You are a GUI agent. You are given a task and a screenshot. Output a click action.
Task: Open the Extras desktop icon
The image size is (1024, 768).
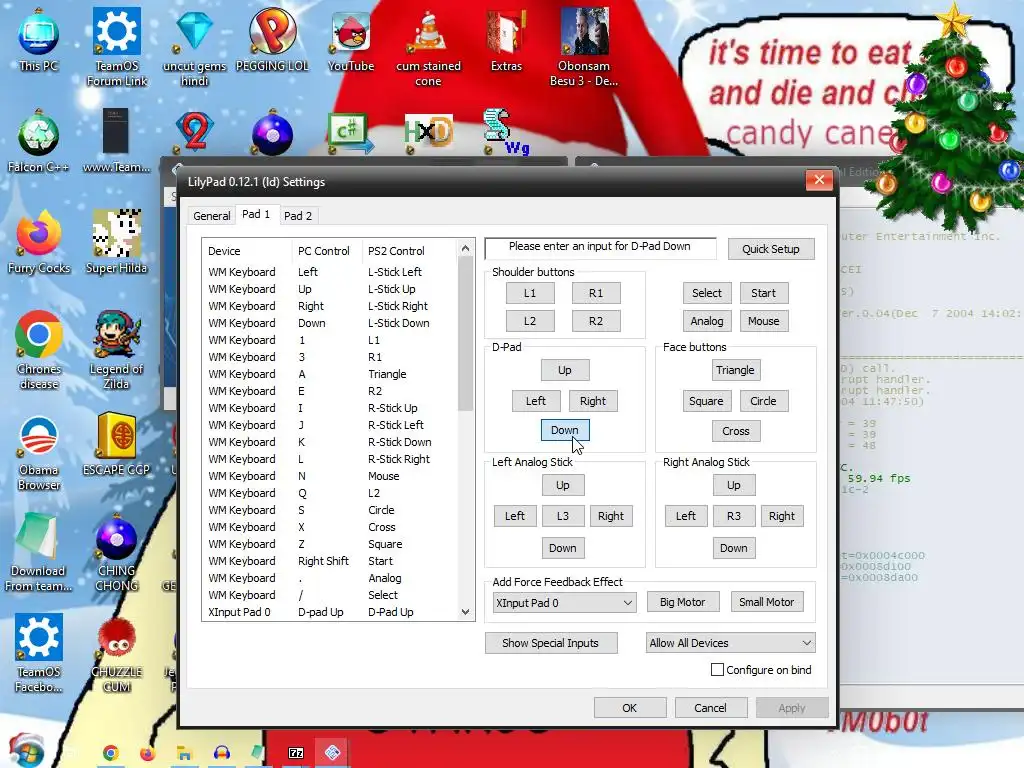click(x=506, y=39)
